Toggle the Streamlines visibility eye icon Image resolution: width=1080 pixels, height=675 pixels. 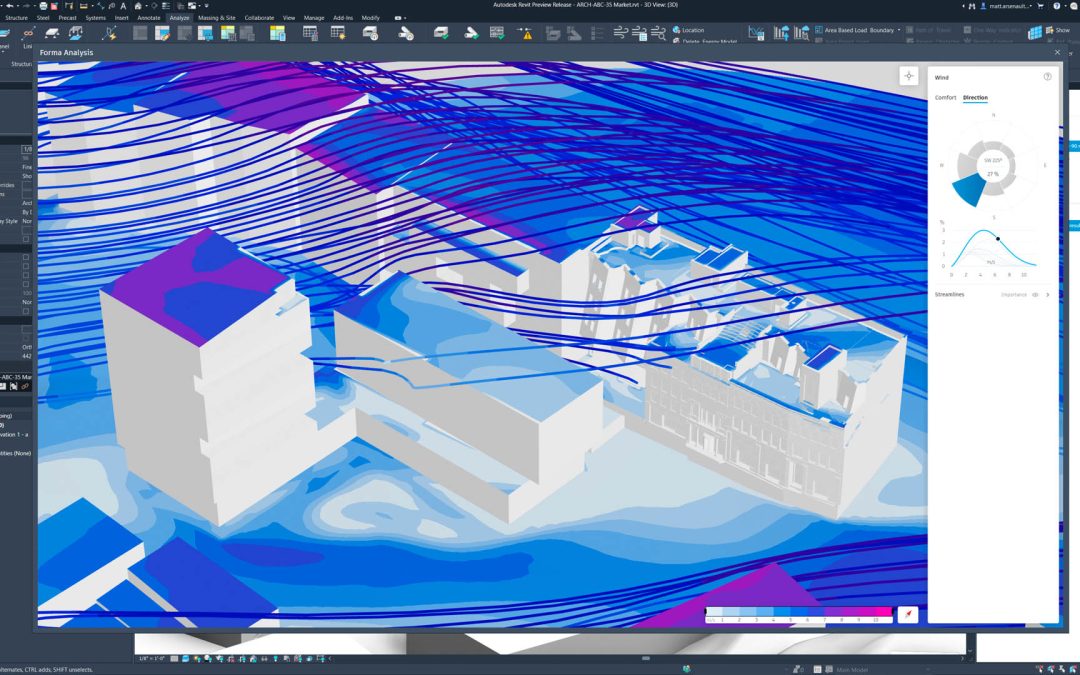pos(1034,294)
